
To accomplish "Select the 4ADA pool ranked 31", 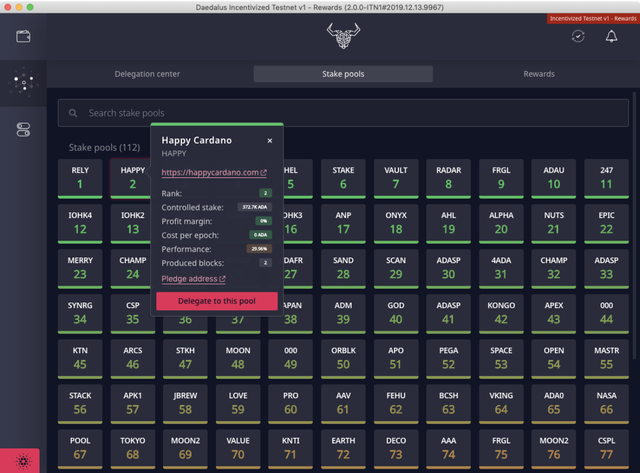I will point(501,269).
